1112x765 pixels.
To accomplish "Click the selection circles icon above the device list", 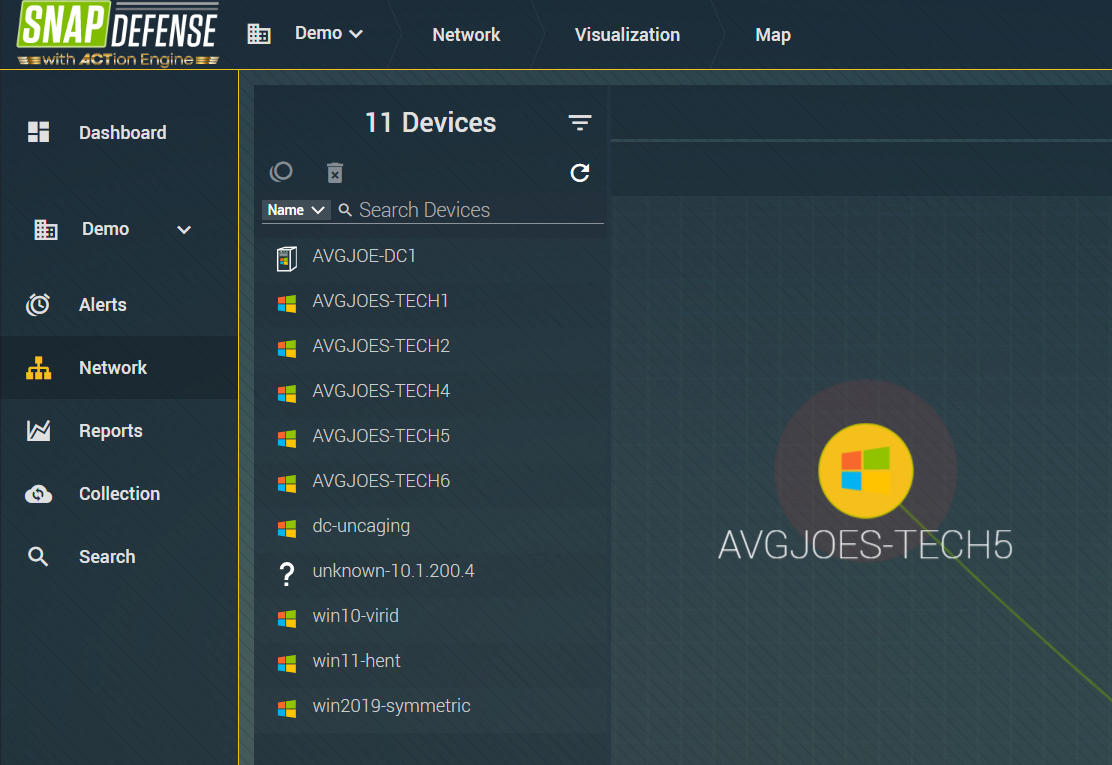I will click(x=281, y=171).
